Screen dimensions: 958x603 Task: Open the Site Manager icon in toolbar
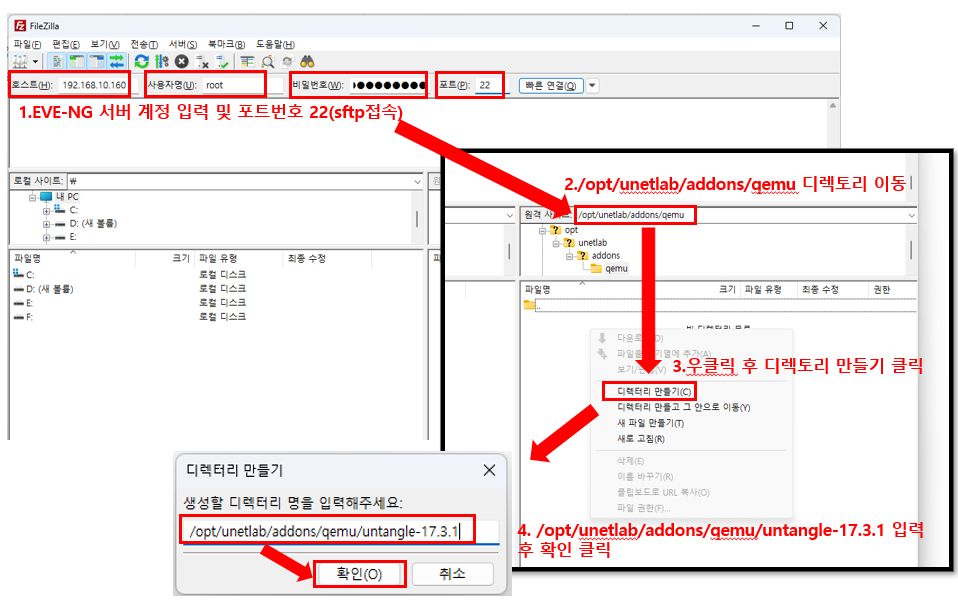click(x=20, y=62)
